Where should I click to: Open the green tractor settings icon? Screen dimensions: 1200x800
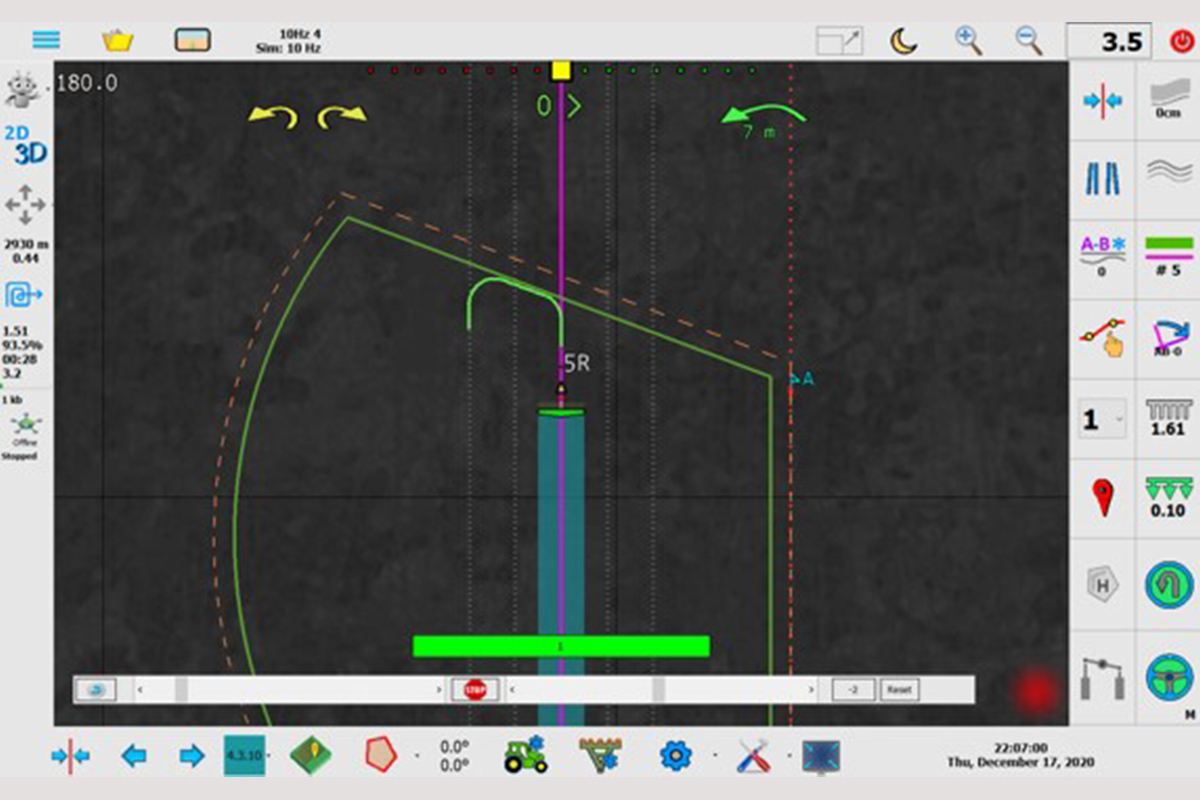525,755
